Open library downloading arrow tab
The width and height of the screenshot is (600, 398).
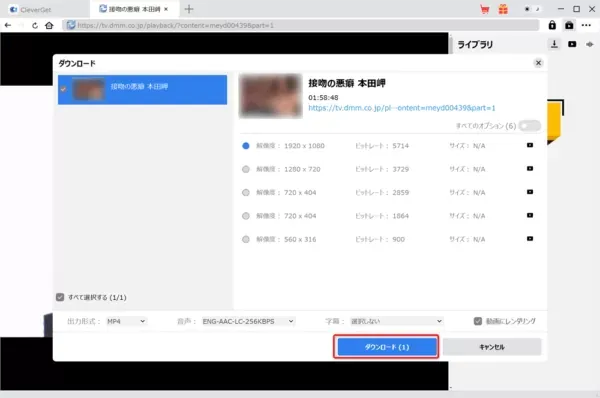[x=554, y=44]
